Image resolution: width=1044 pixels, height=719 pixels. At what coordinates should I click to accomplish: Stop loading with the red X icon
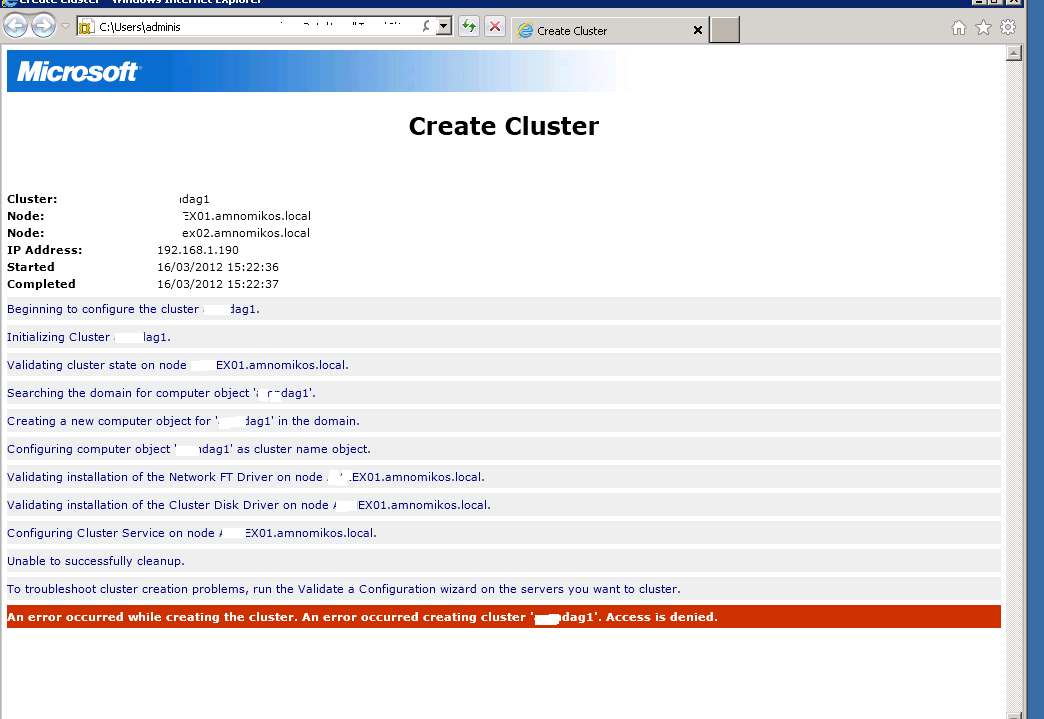coord(495,27)
